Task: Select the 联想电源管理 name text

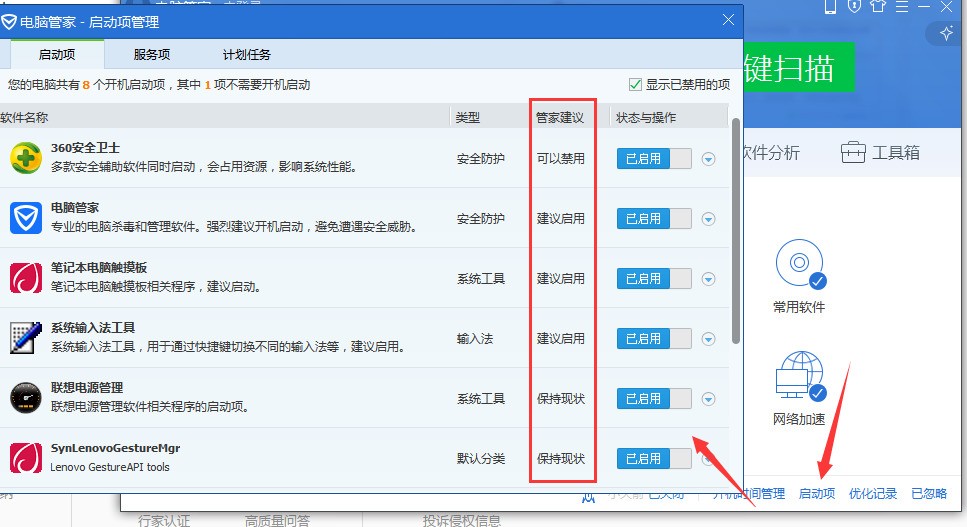Action: point(87,388)
